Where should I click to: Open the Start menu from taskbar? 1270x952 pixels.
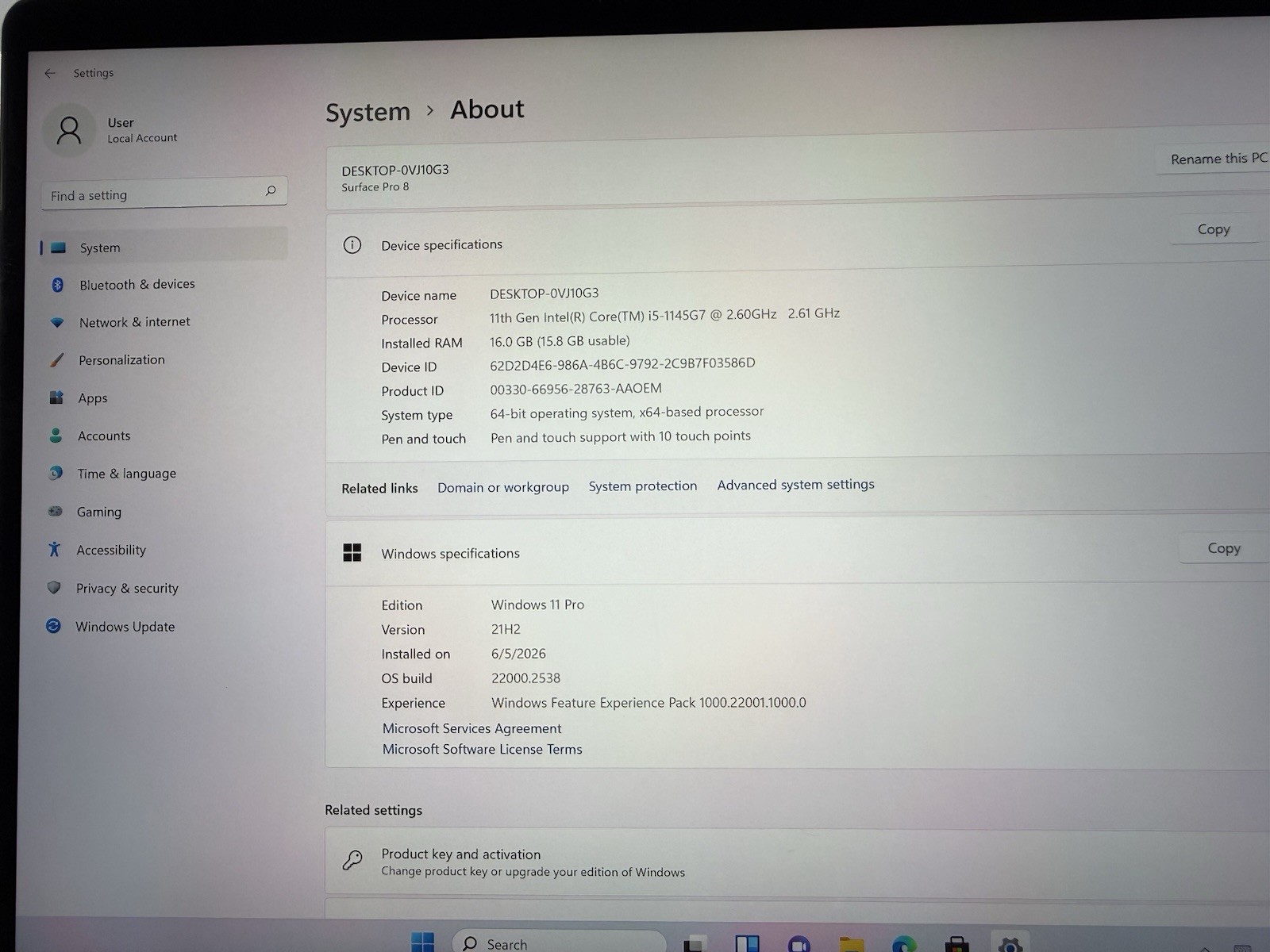(x=422, y=942)
